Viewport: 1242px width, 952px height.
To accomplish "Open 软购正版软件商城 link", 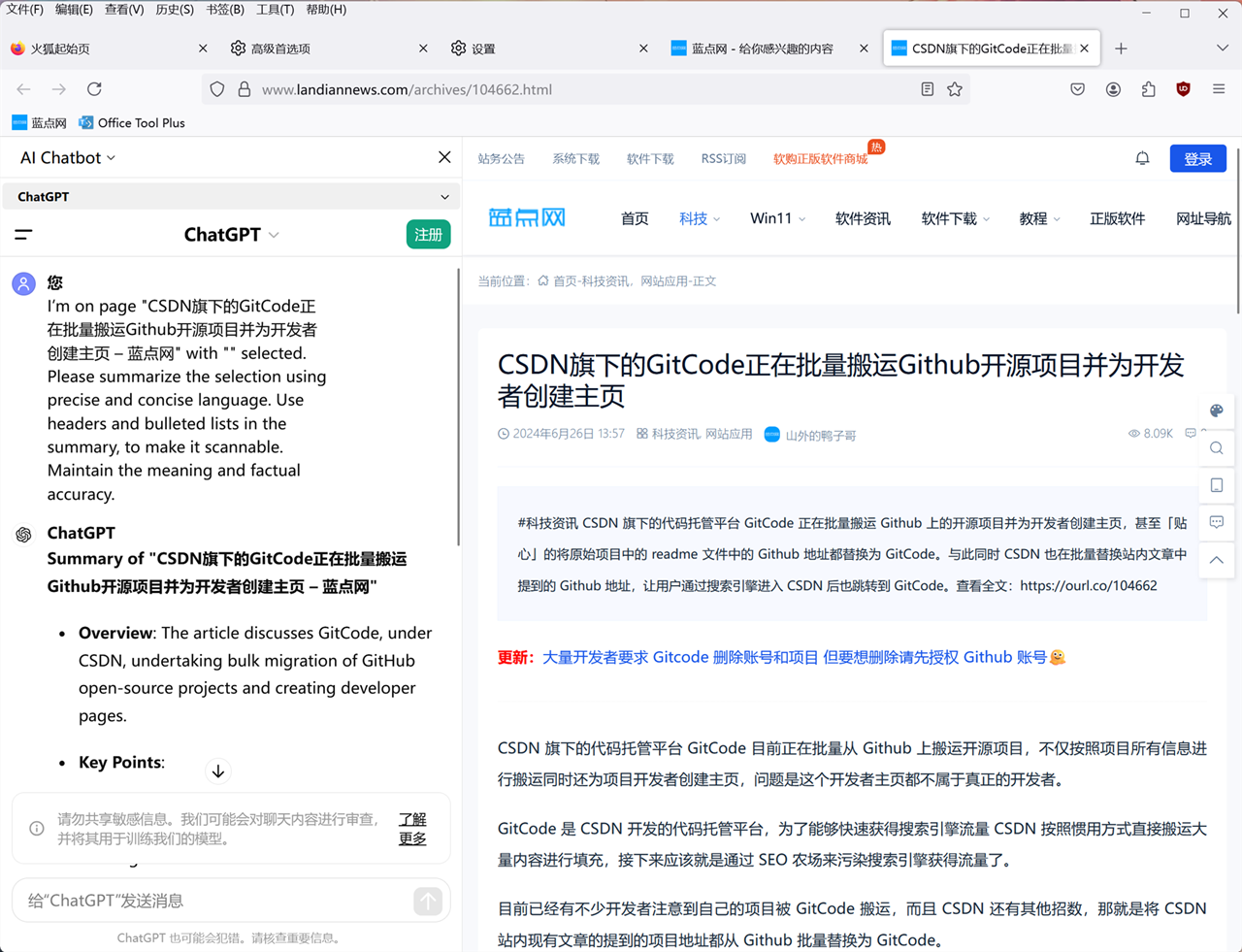I will pyautogui.click(x=820, y=158).
